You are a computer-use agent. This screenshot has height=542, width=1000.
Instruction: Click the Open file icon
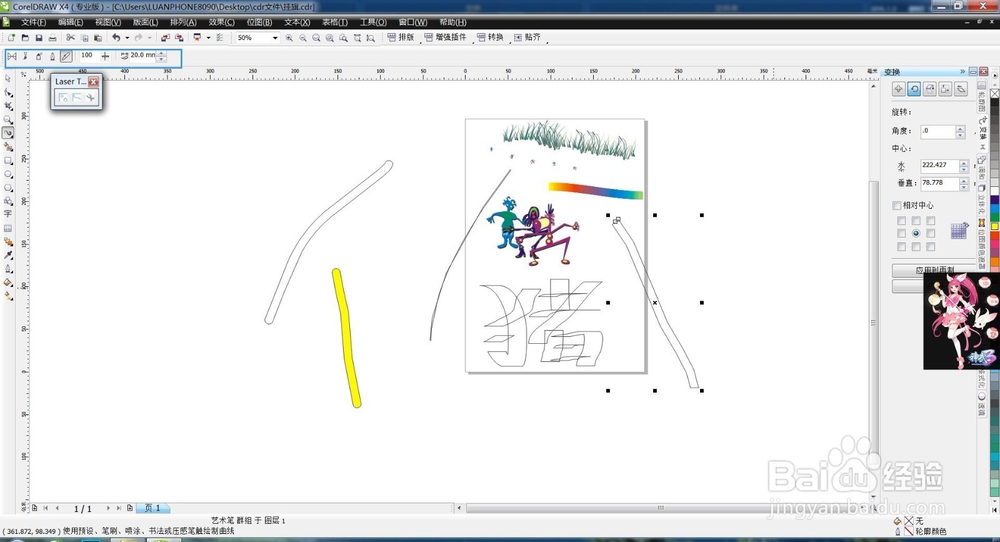point(25,38)
